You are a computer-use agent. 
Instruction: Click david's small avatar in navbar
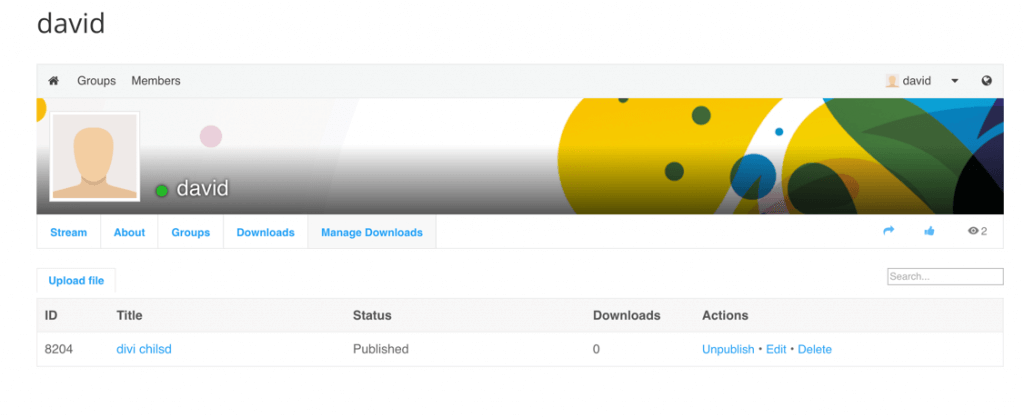coord(892,81)
